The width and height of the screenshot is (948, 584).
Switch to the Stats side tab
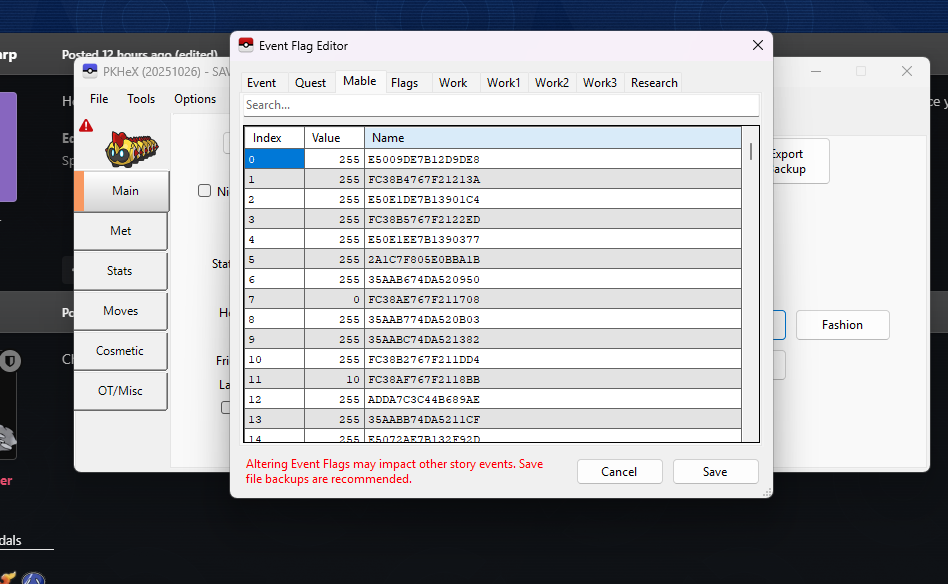120,271
